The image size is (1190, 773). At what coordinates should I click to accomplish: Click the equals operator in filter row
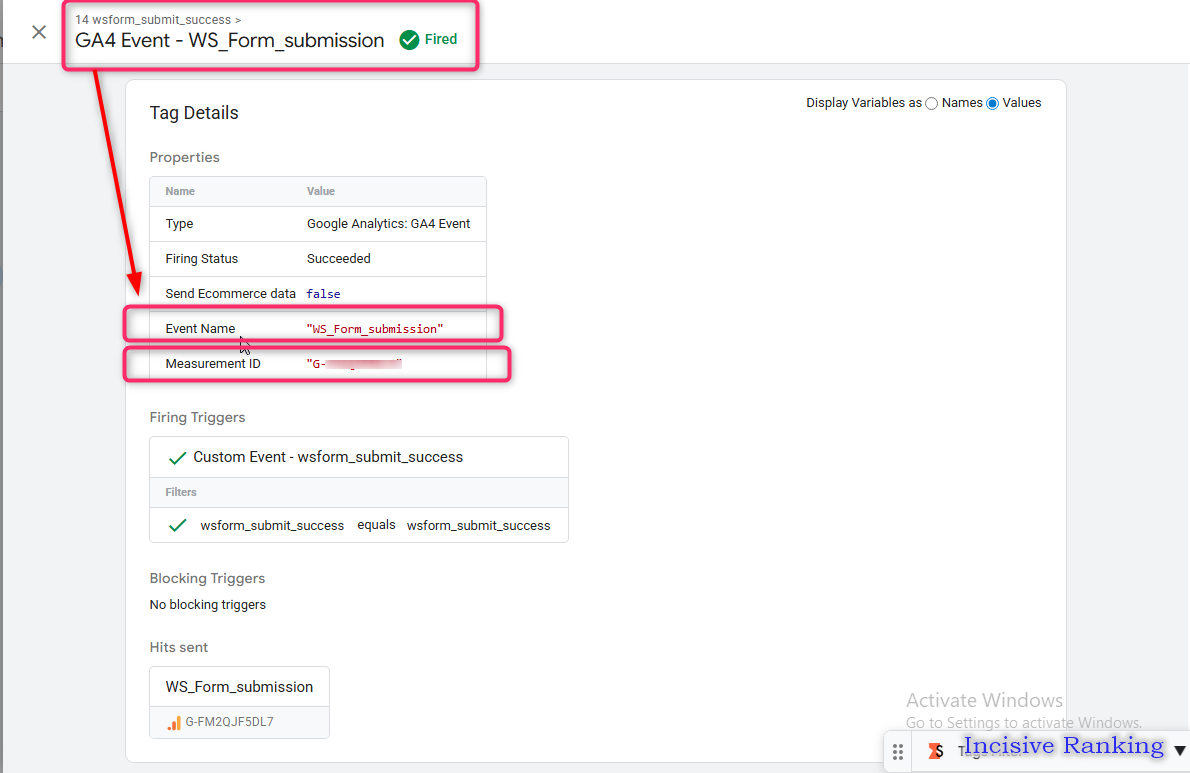376,525
